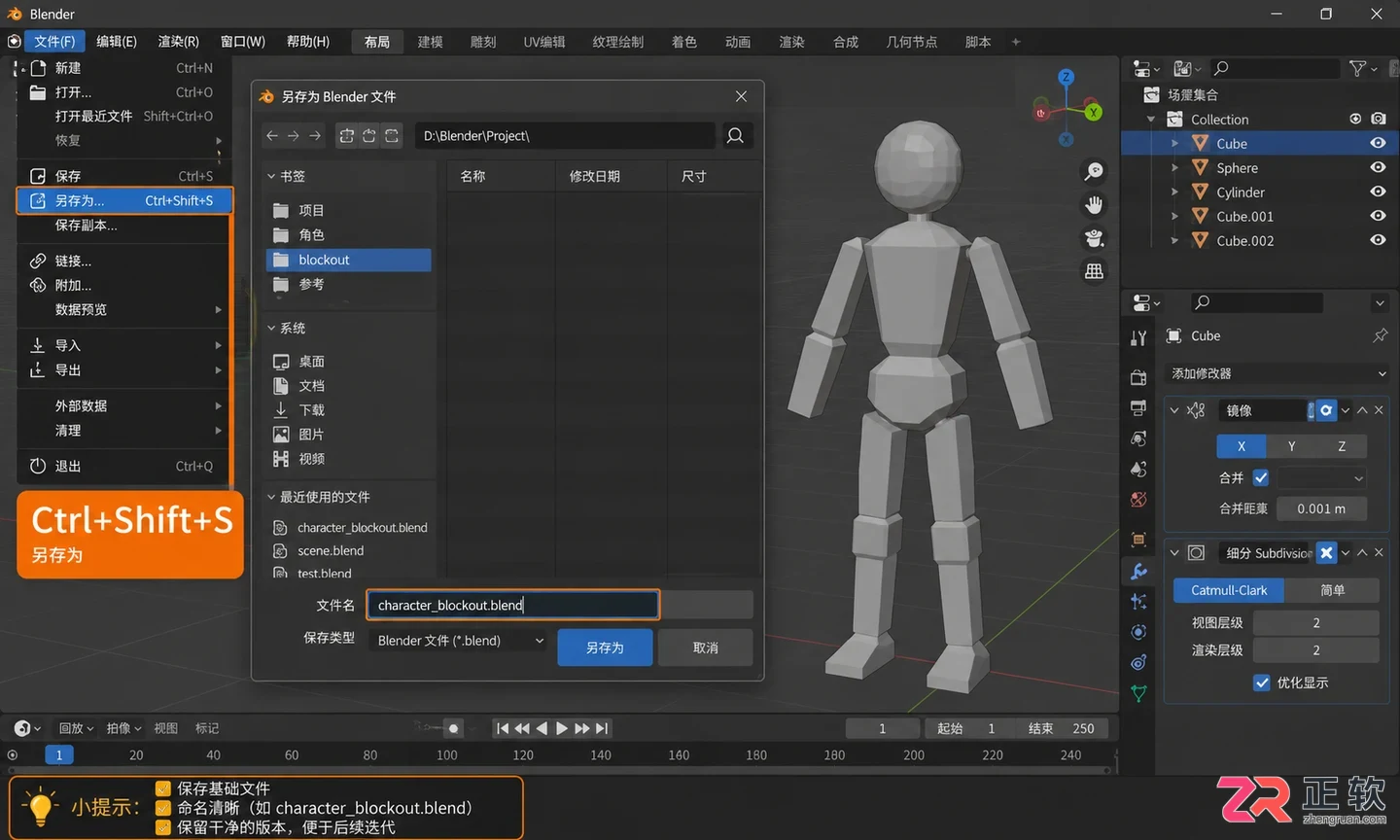Open the 回放 dropdown in timeline

76,728
